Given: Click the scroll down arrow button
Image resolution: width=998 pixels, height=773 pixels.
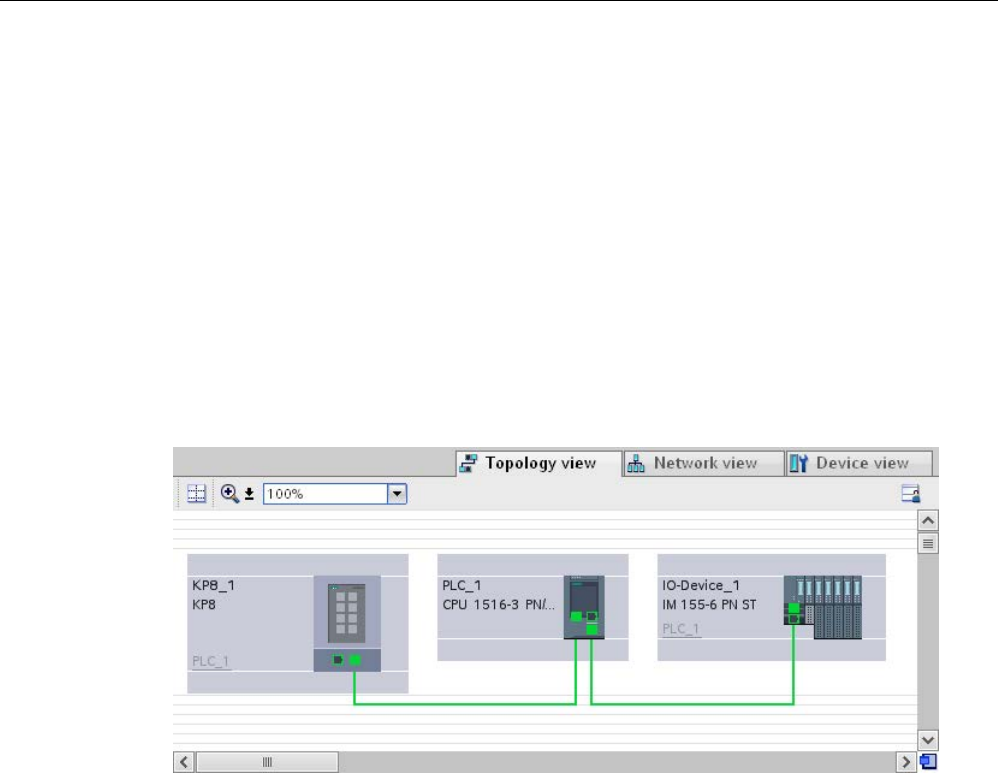Looking at the screenshot, I should tap(928, 740).
